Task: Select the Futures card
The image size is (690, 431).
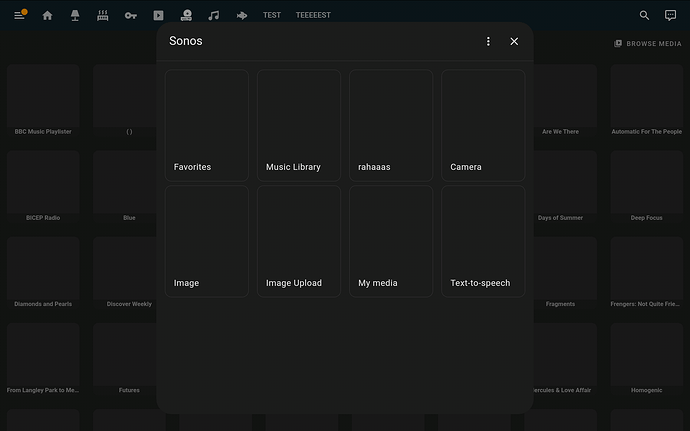Action: pyautogui.click(x=125, y=359)
